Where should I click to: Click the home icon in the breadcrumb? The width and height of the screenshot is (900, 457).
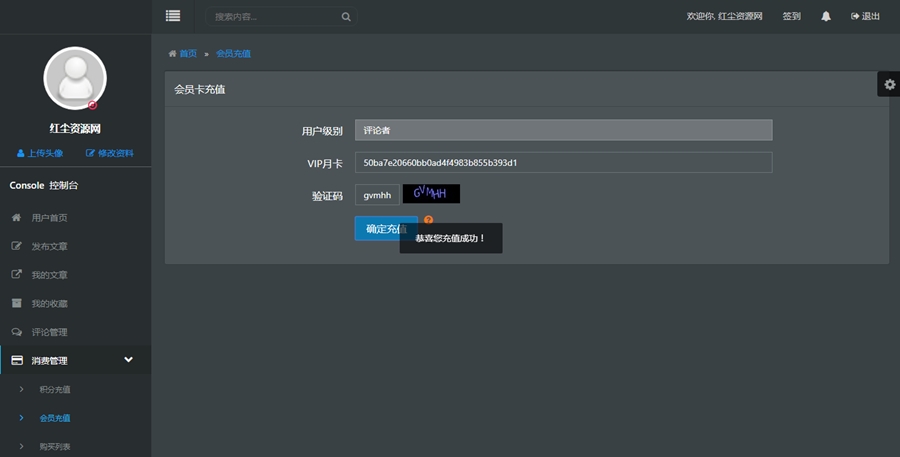[x=172, y=53]
